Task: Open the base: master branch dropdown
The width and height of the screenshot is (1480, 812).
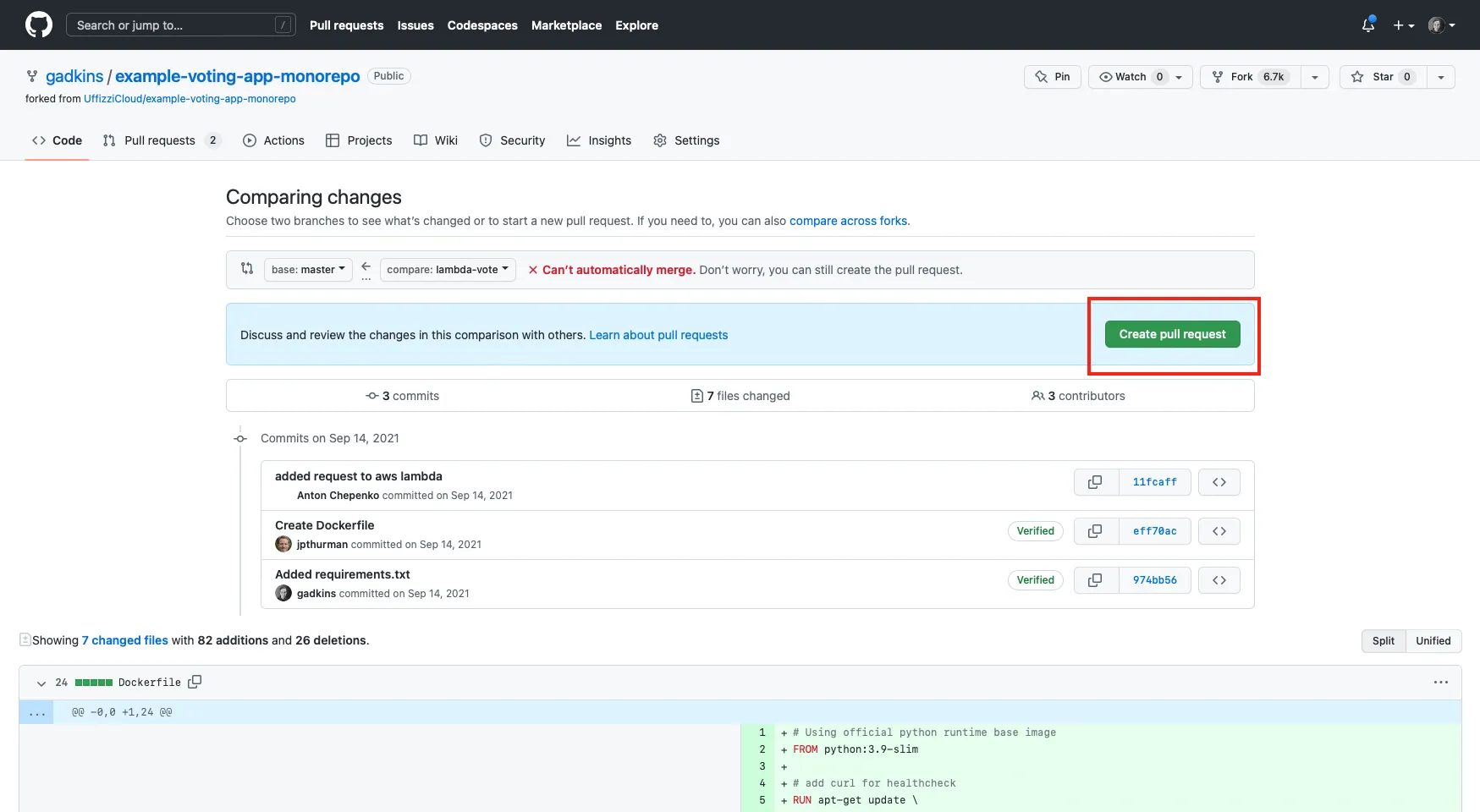Action: pos(308,270)
